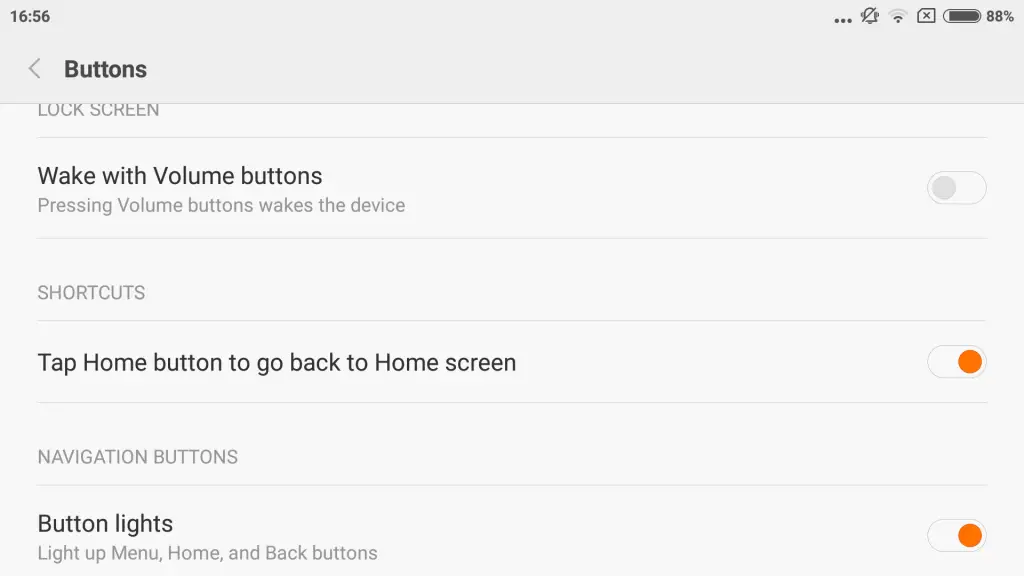Tap the LOCK SCREEN section header
This screenshot has width=1024, height=576.
point(98,110)
